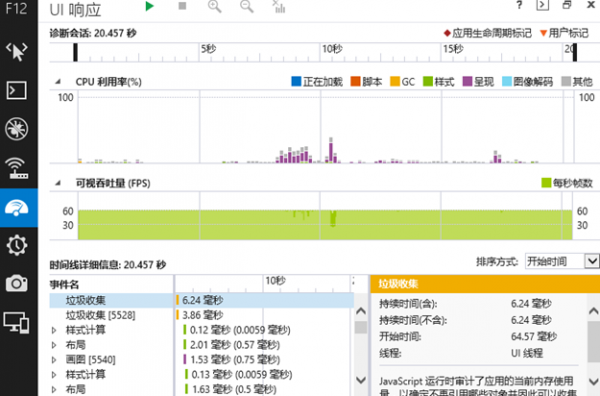Click the 其他 gray legend swatch

pos(566,81)
